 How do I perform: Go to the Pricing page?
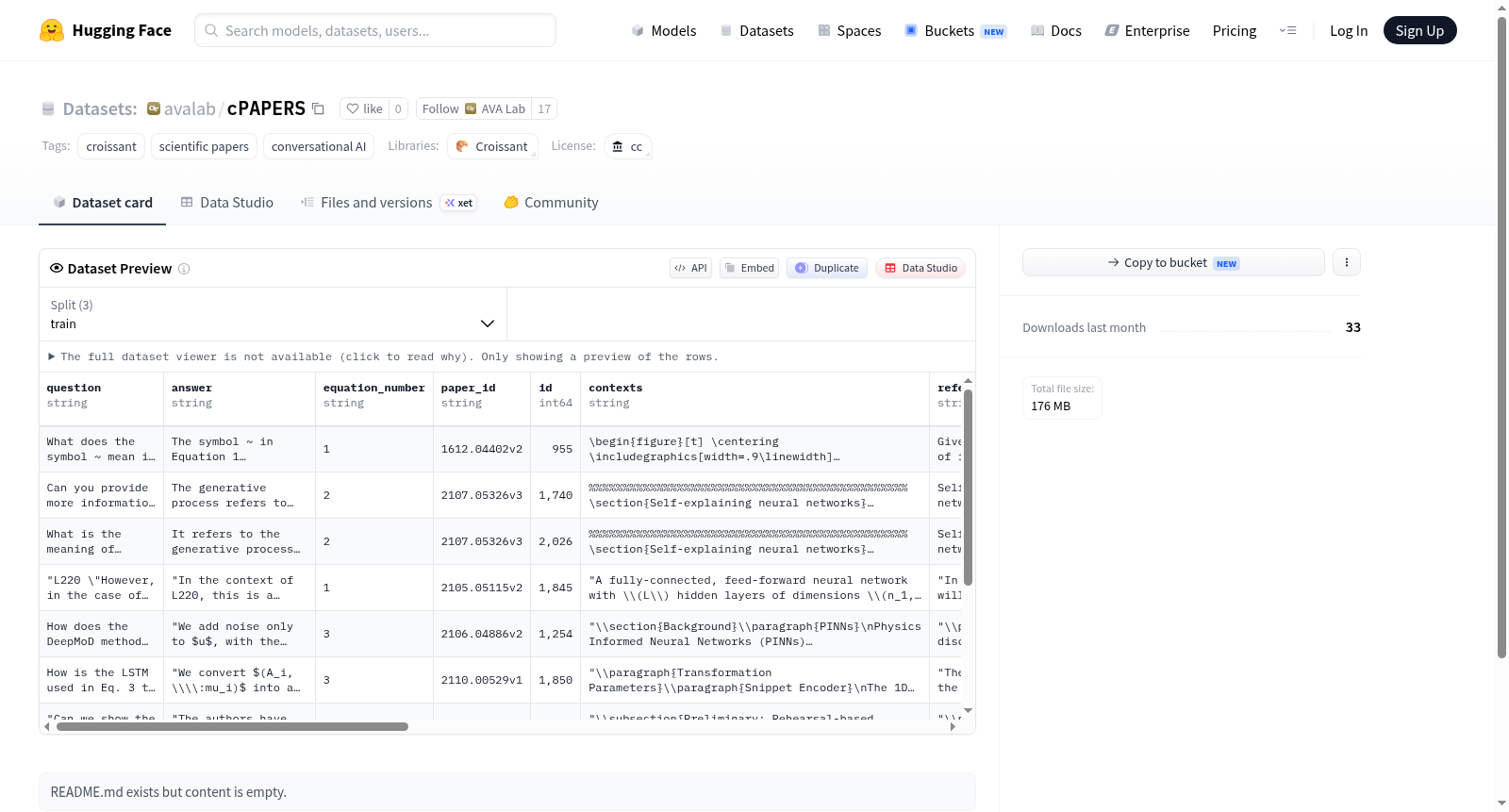tap(1235, 30)
